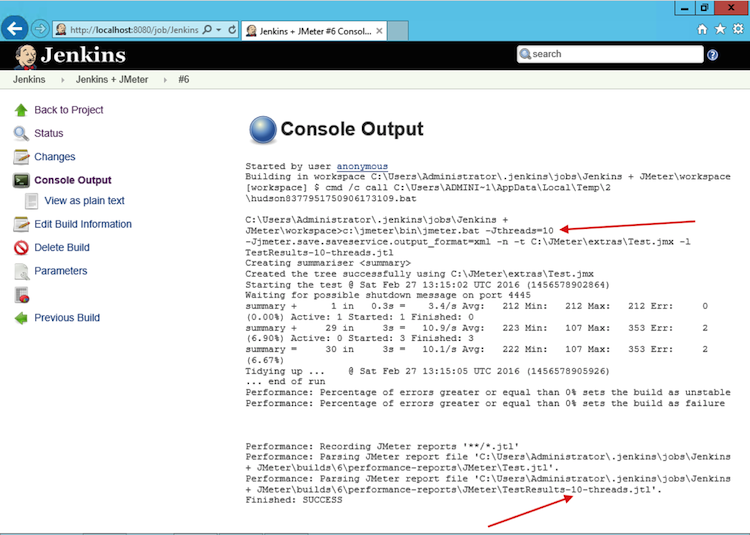Open the Parameters link

click(x=61, y=271)
